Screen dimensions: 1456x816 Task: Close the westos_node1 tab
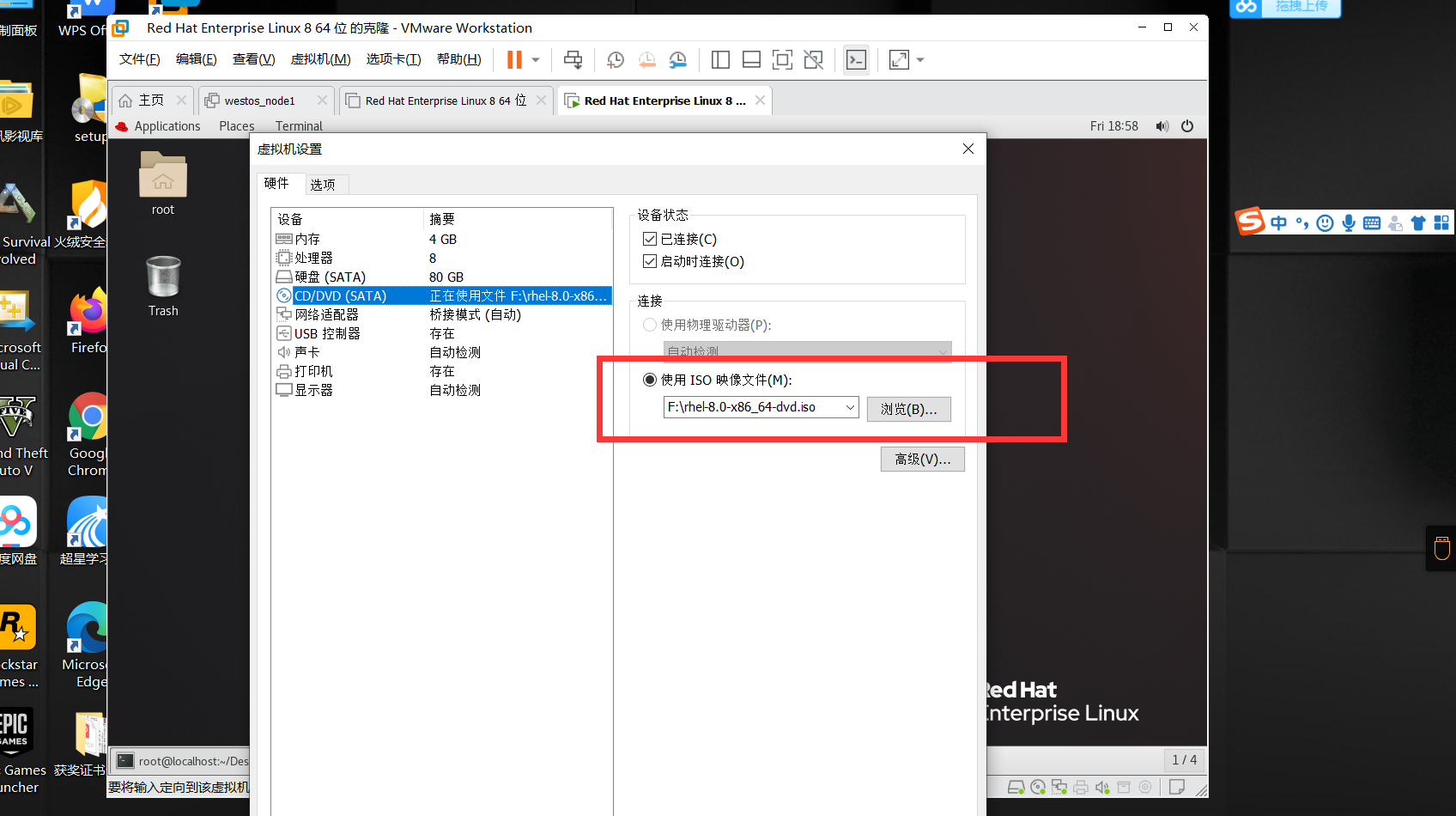(x=322, y=100)
